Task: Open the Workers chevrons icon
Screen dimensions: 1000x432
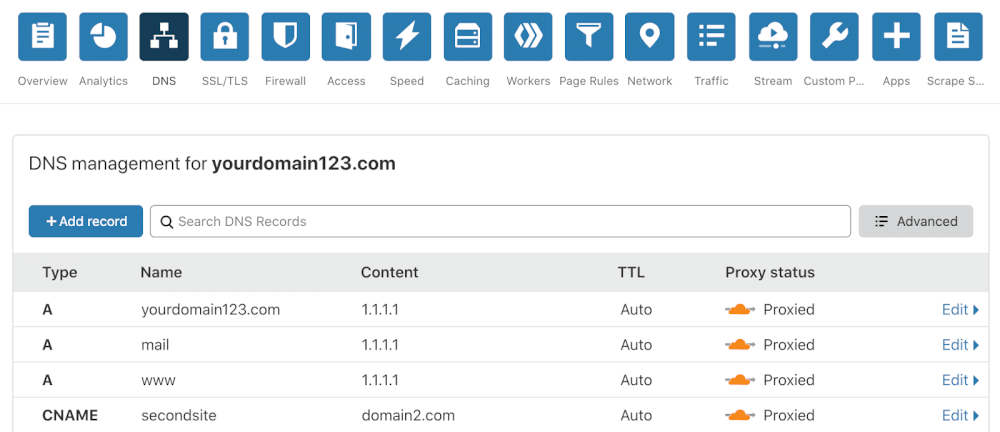Action: click(x=528, y=37)
